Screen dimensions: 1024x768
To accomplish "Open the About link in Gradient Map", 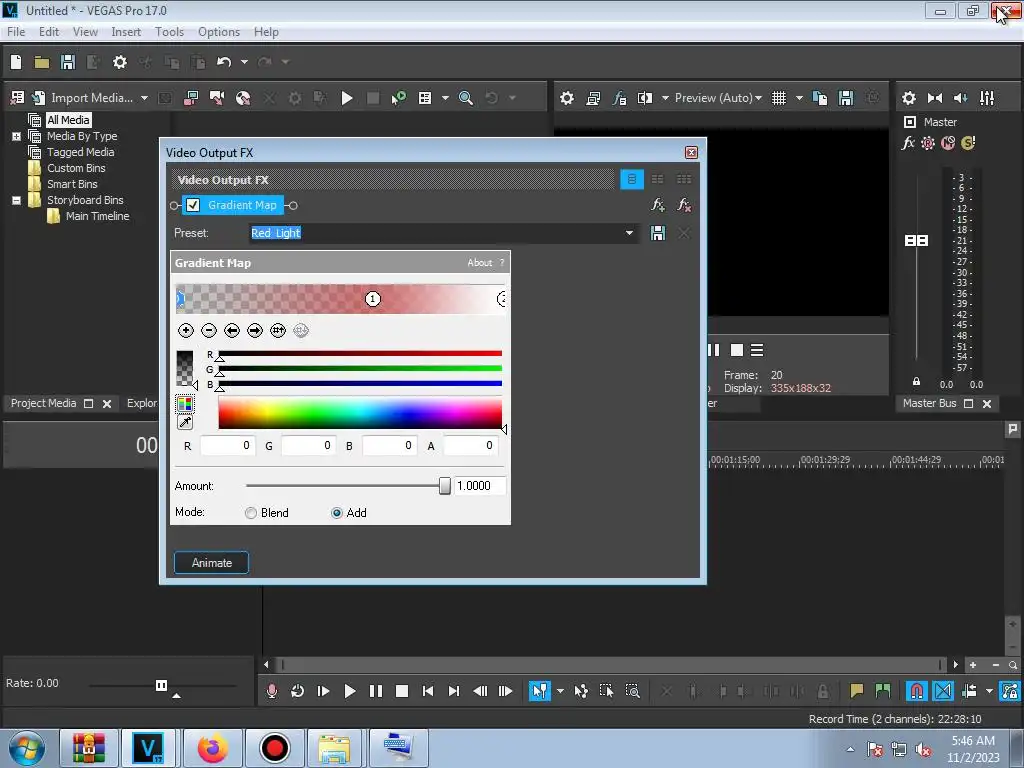I will 479,263.
